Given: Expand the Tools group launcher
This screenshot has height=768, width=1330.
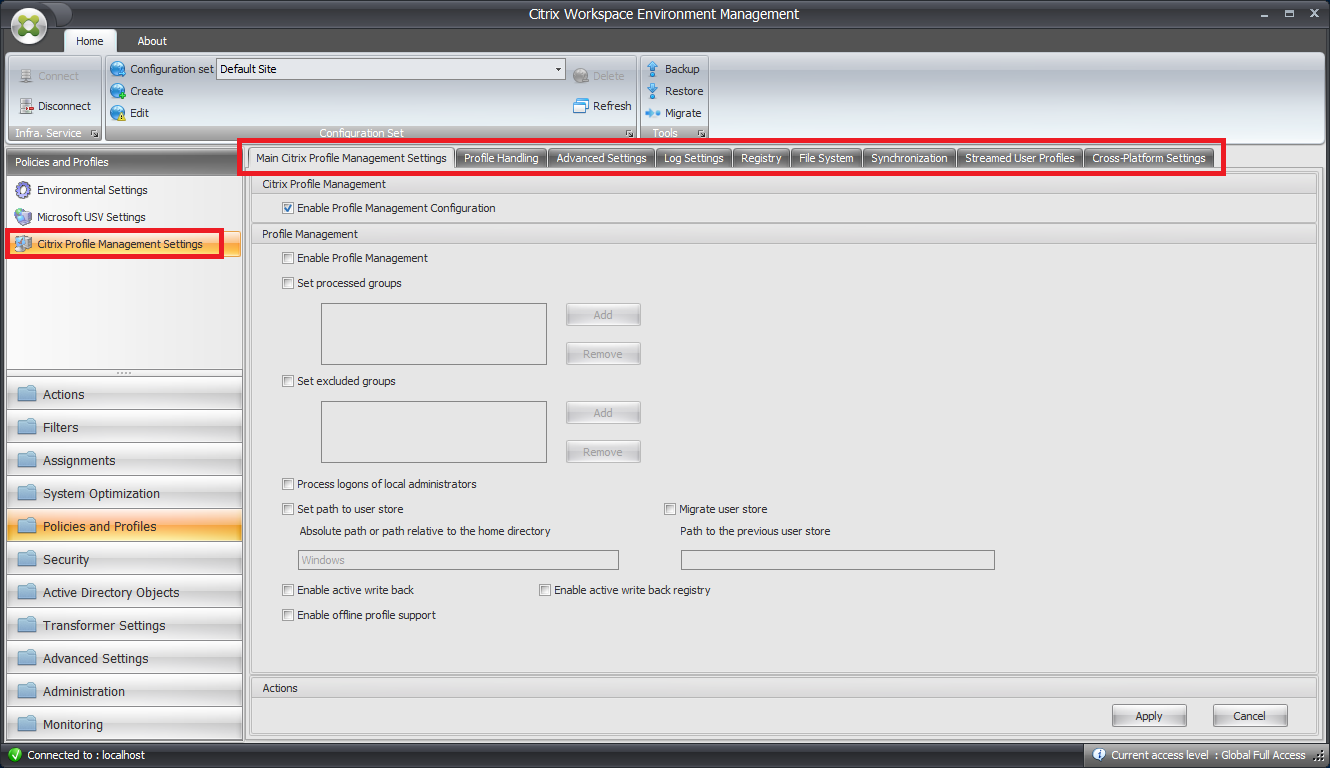Looking at the screenshot, I should point(701,133).
